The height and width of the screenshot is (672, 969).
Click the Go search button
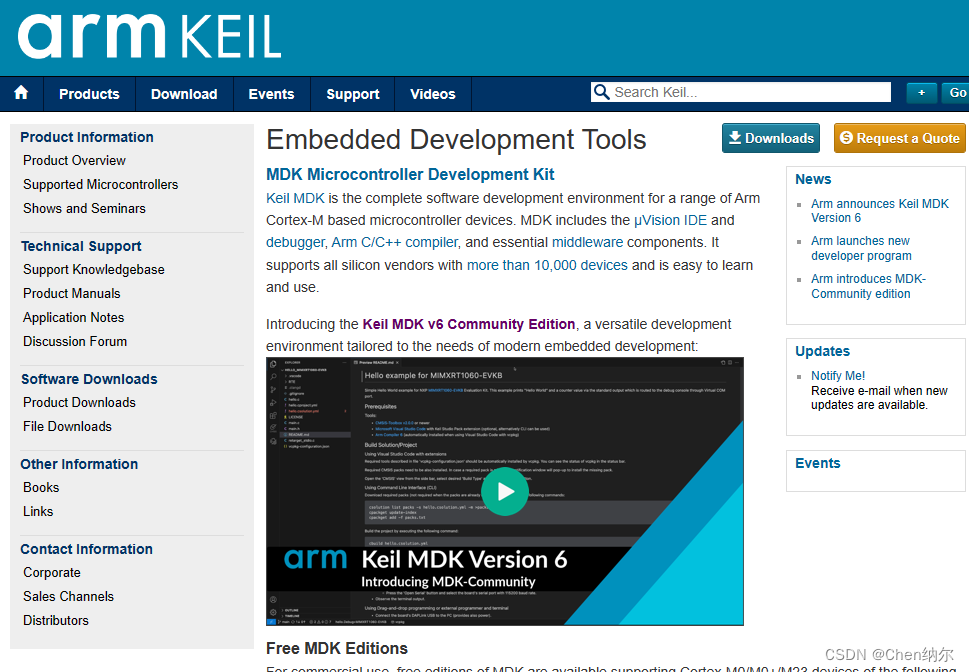click(956, 93)
